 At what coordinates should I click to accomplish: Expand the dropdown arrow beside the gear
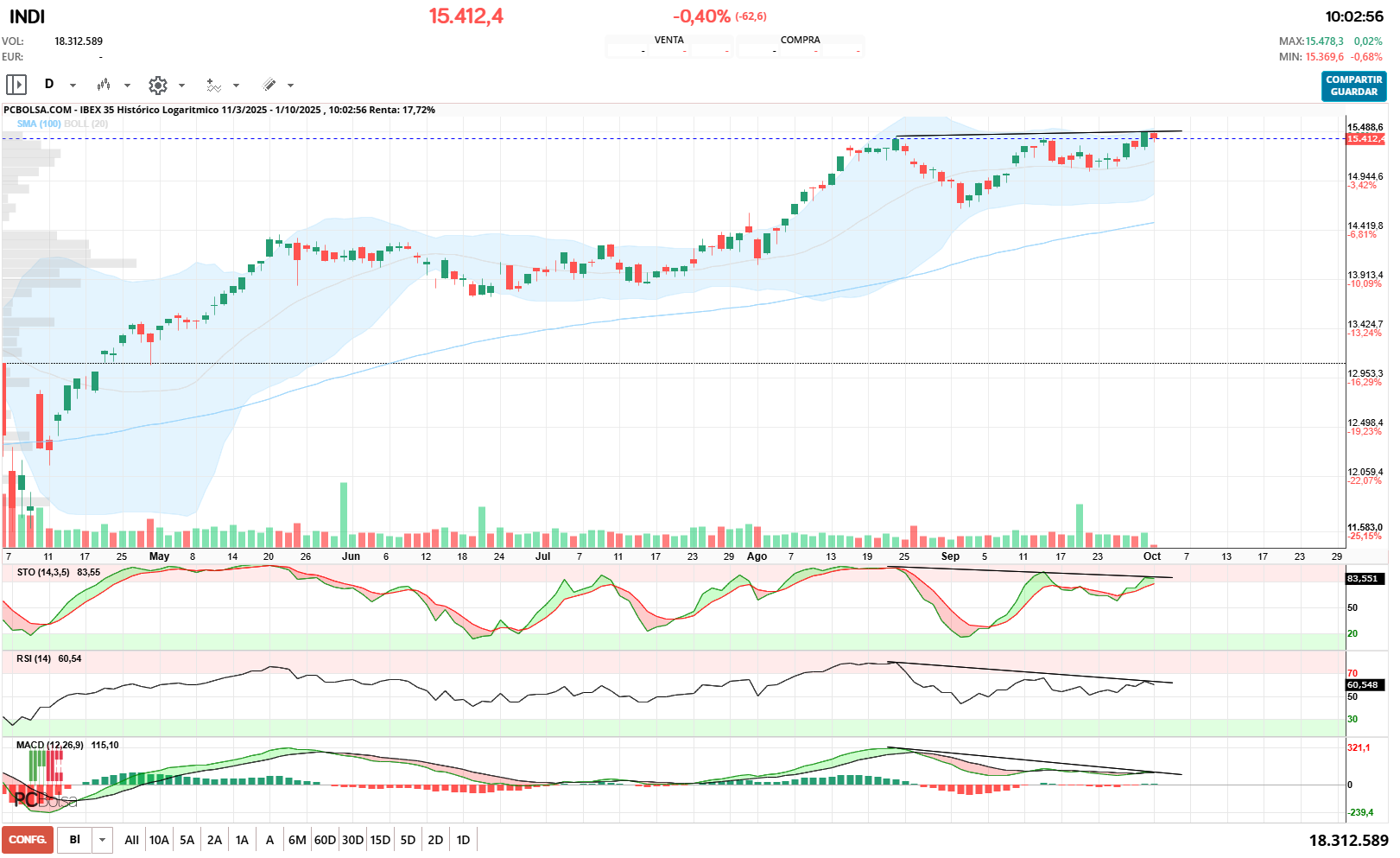tap(181, 86)
